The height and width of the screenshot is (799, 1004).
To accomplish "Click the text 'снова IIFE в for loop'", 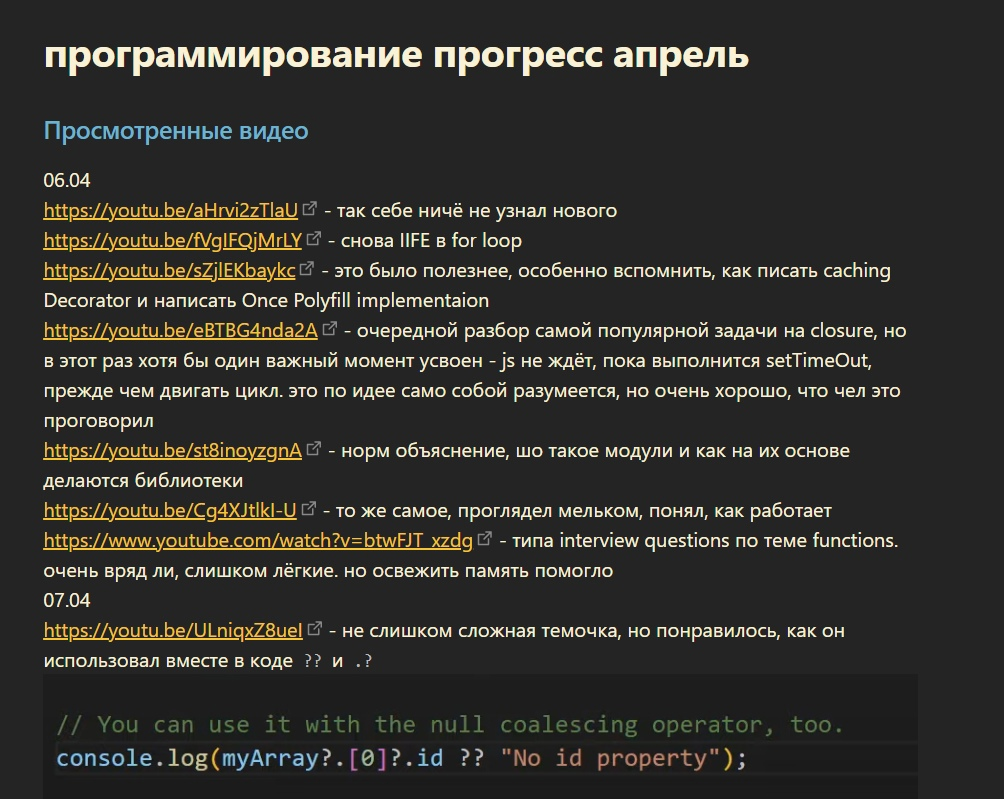I will pyautogui.click(x=431, y=241).
